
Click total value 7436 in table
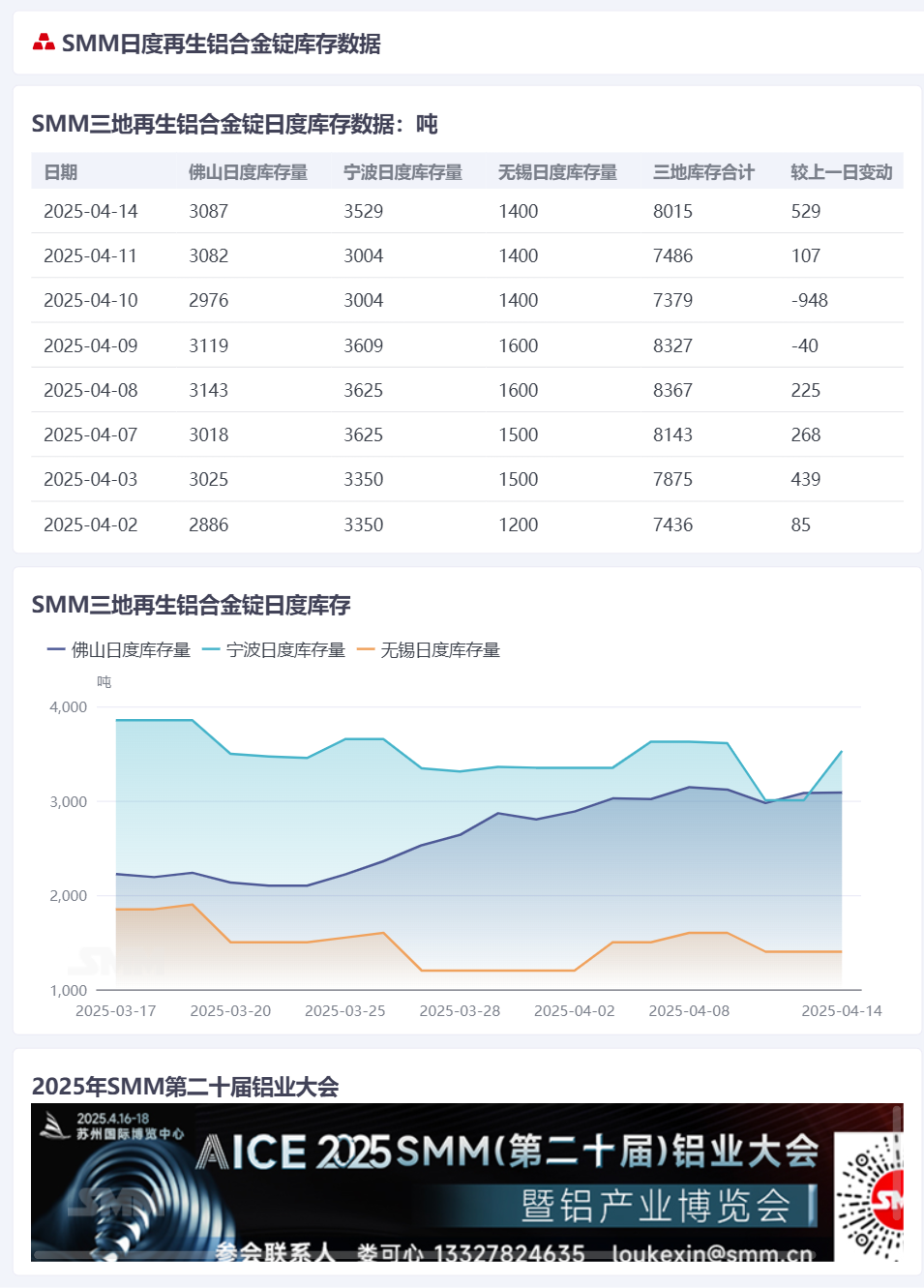click(673, 524)
